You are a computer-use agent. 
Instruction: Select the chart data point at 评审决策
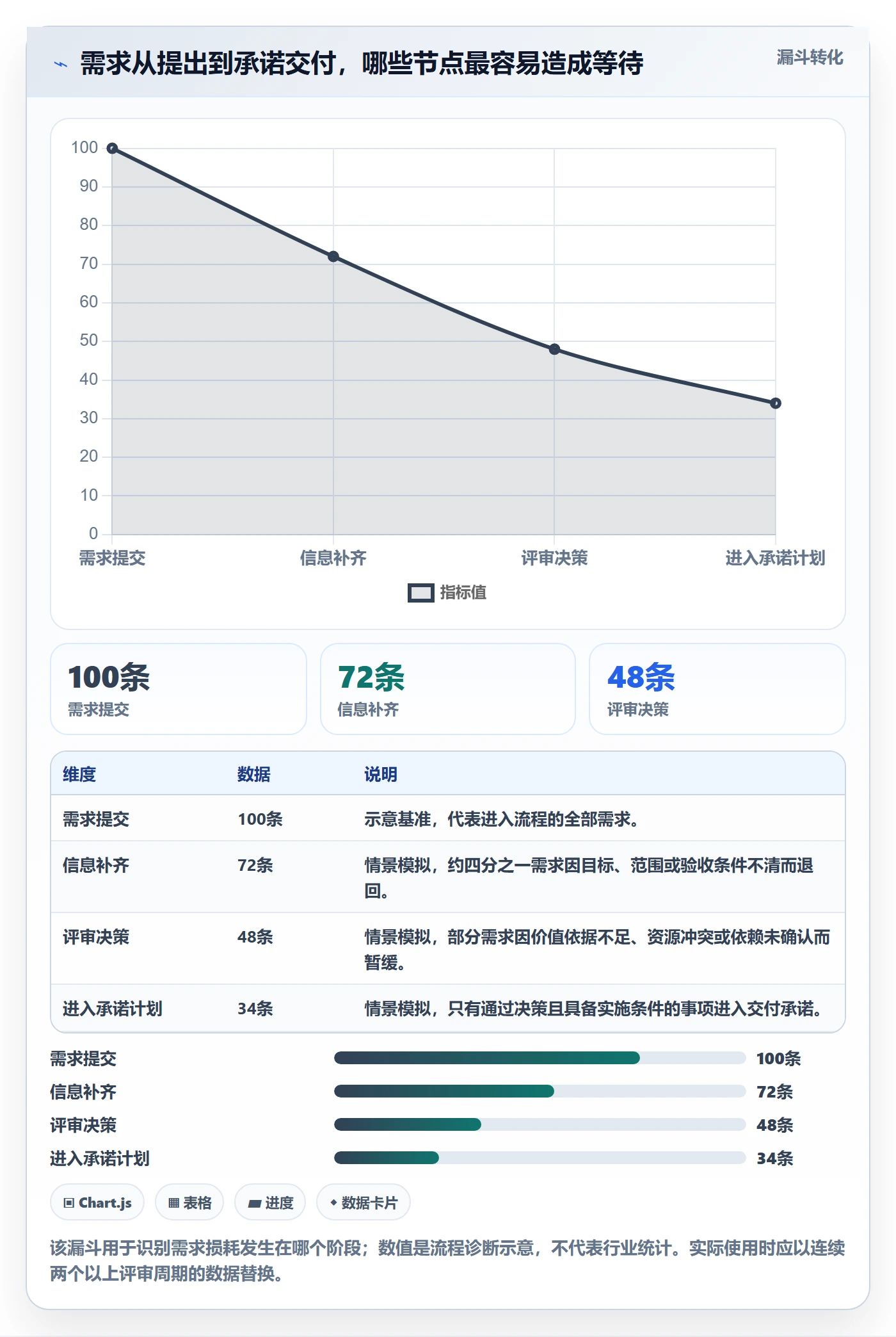[x=554, y=350]
